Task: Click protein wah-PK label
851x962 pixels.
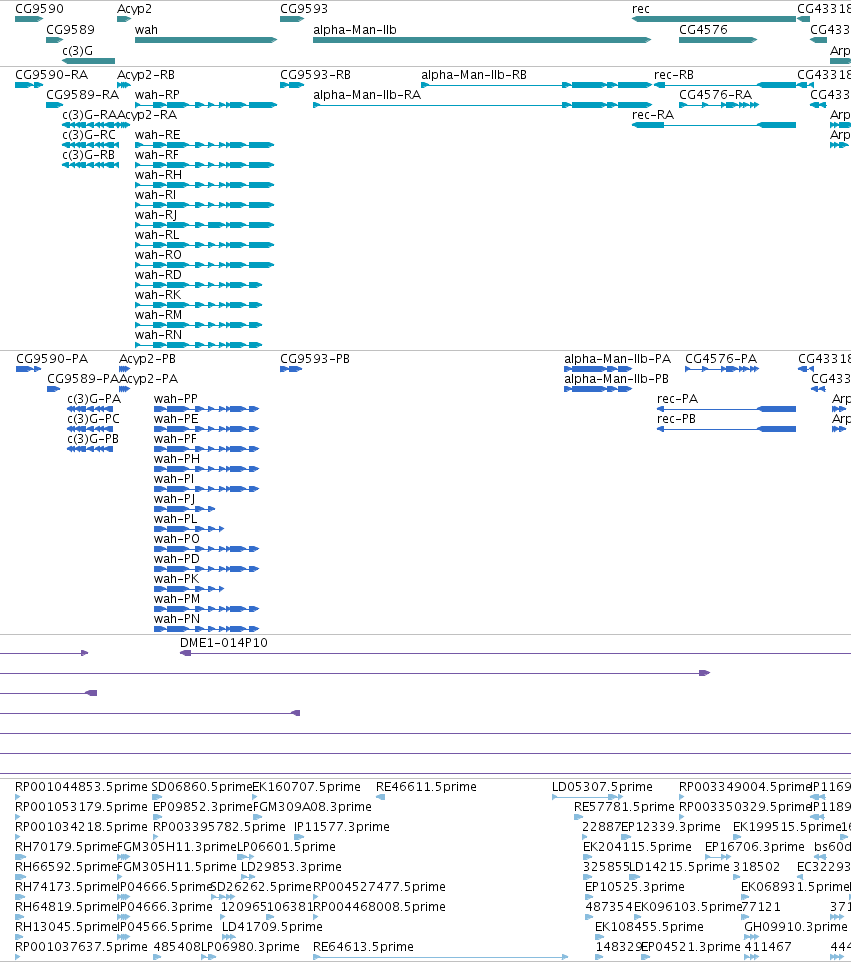Action: click(x=177, y=579)
